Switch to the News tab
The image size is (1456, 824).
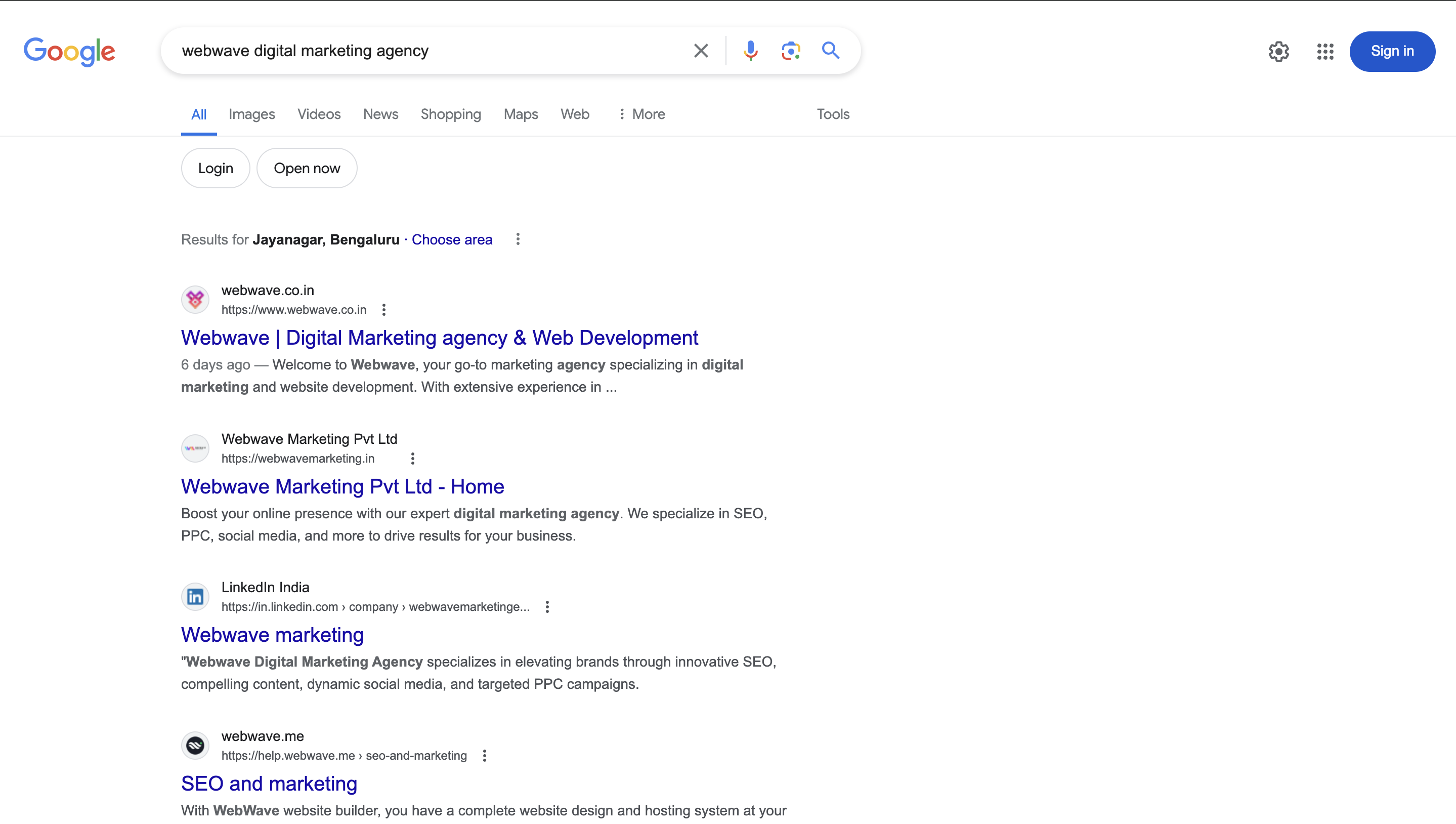tap(380, 114)
